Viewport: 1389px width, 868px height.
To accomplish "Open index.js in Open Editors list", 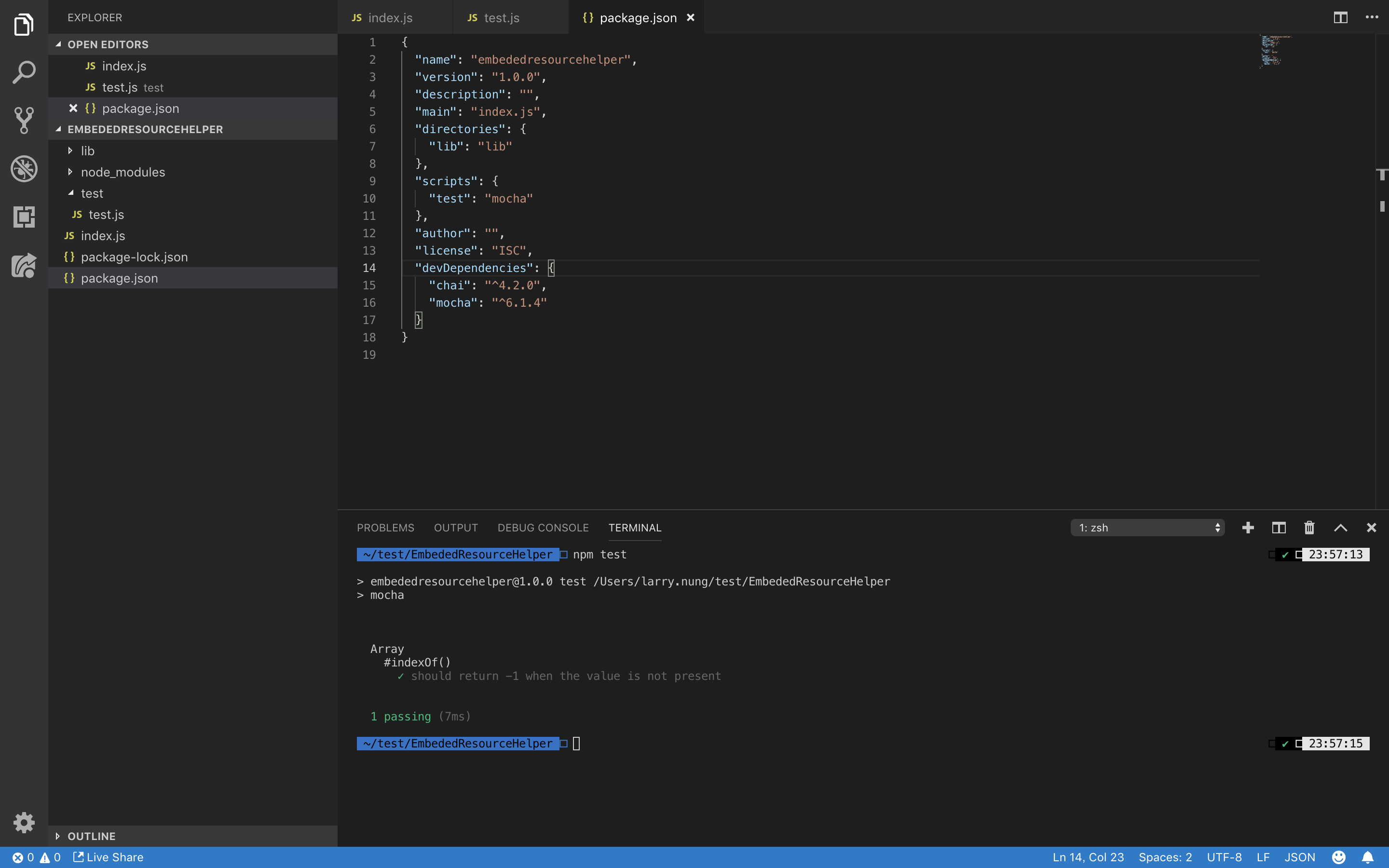I will 193,66.
